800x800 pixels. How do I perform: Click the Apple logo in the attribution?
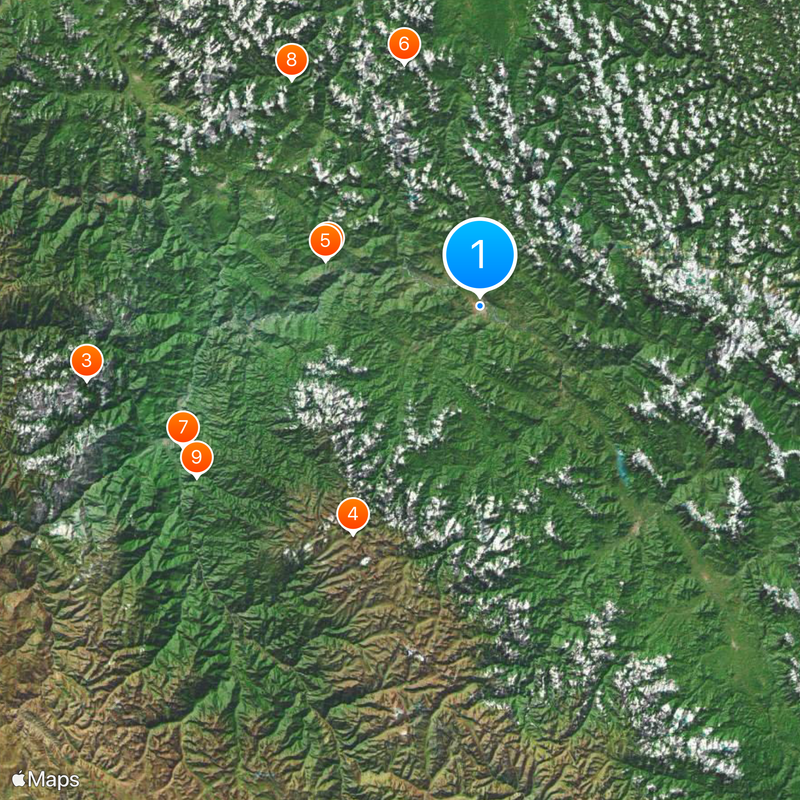click(x=19, y=779)
